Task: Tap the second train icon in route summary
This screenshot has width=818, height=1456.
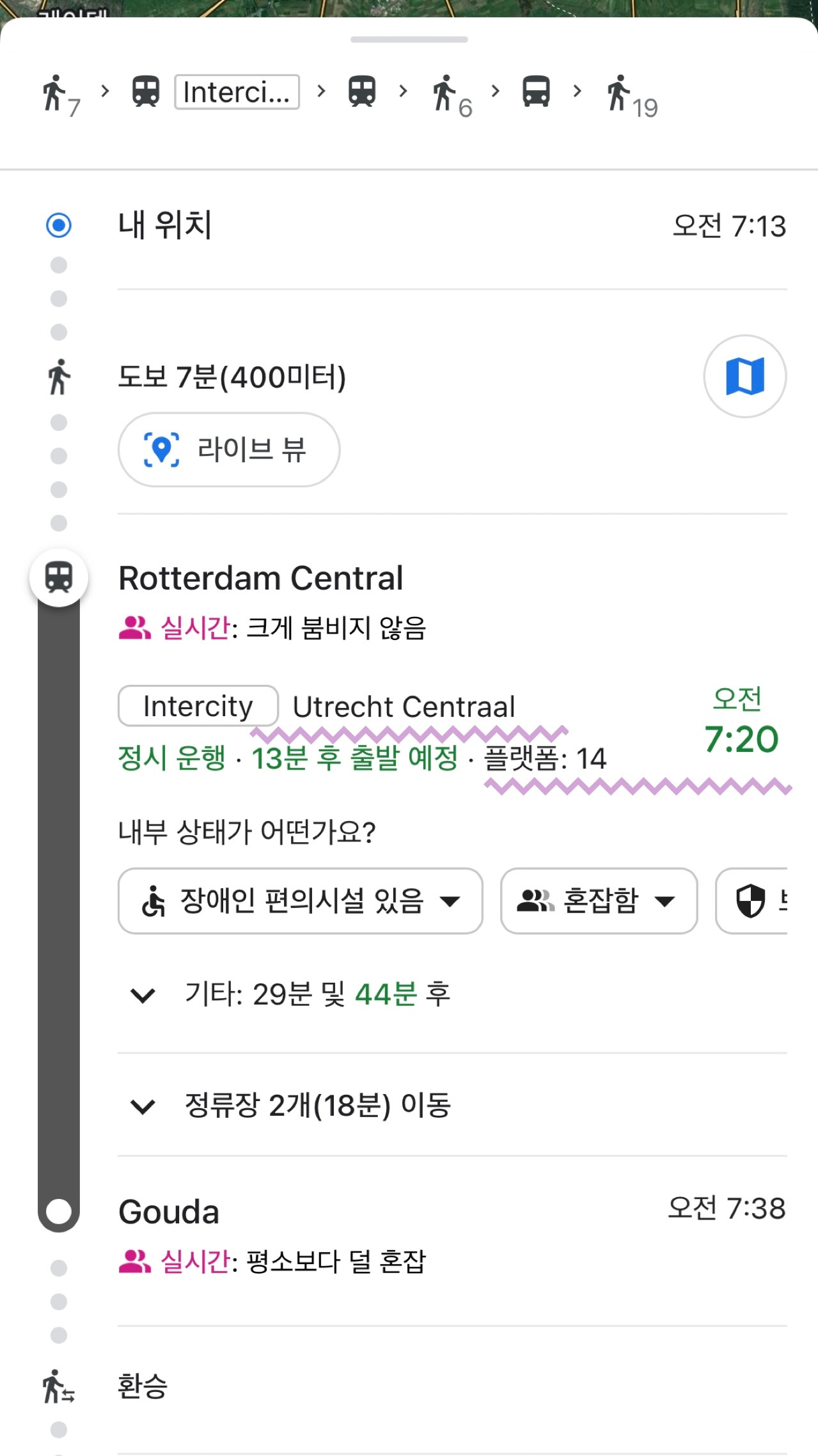Action: click(x=362, y=91)
